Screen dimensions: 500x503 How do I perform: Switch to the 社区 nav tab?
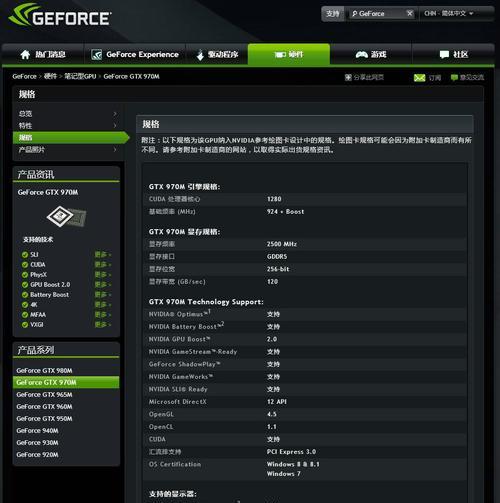pos(453,54)
